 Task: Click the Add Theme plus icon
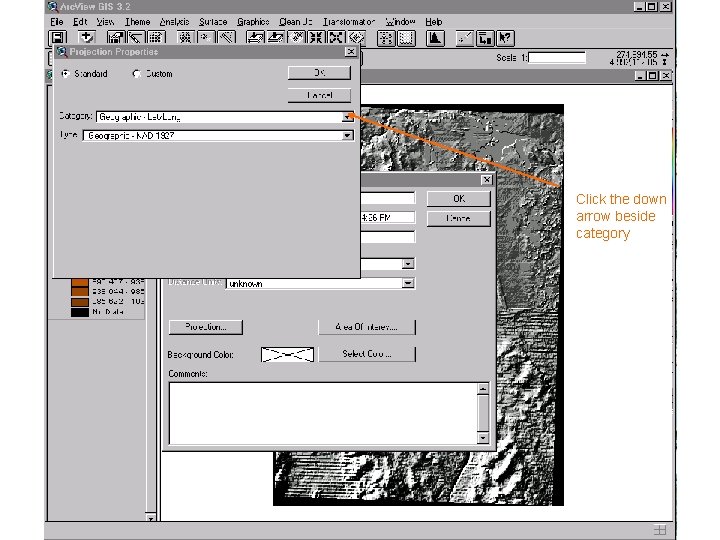[x=86, y=38]
